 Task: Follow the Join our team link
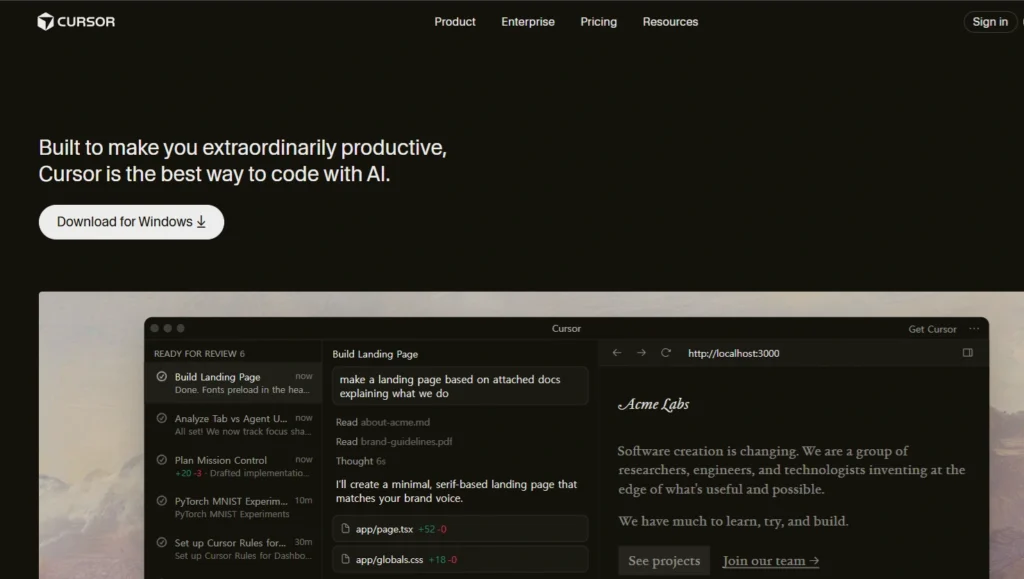(771, 561)
